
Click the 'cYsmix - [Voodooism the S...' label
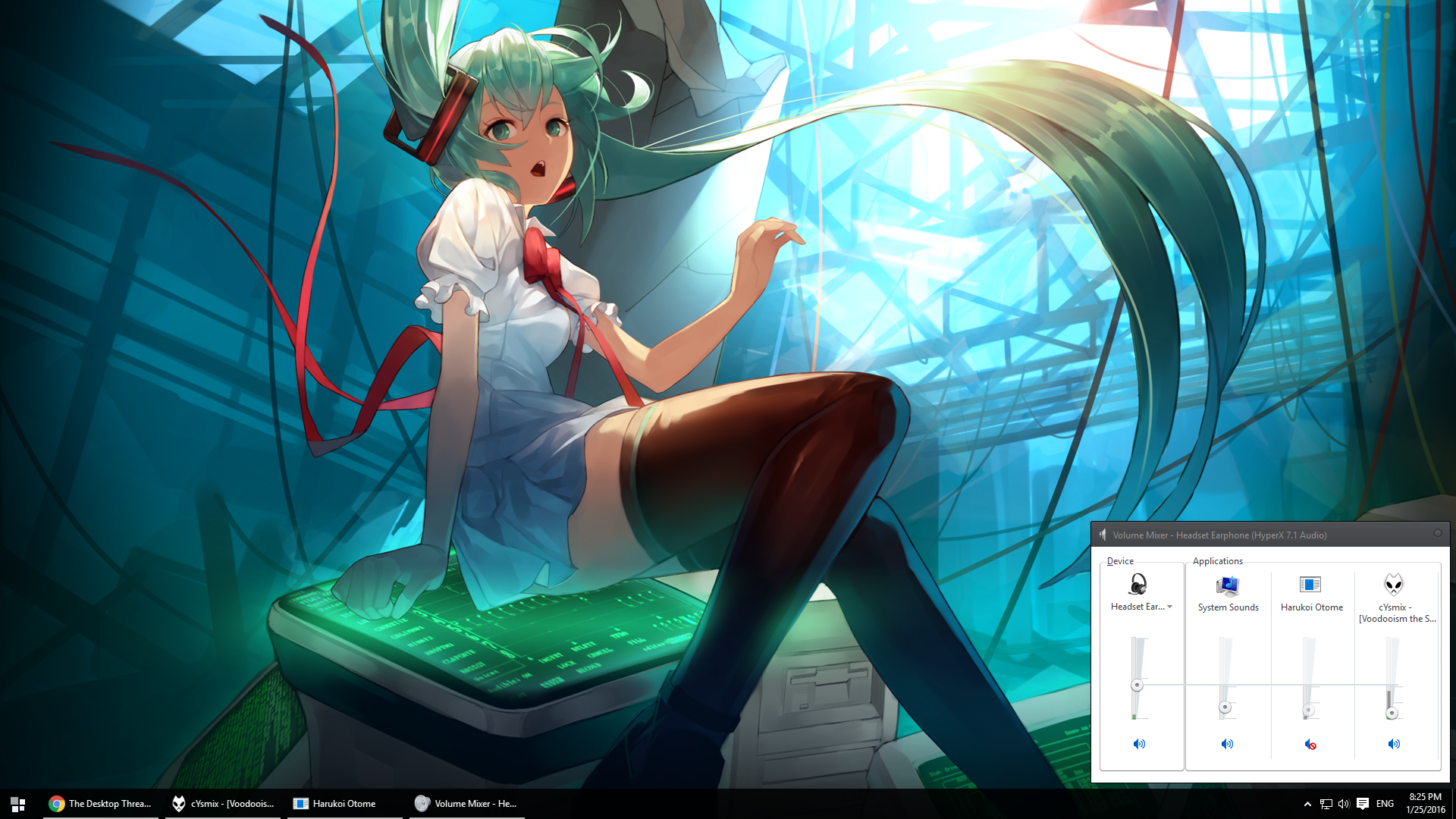click(1397, 613)
